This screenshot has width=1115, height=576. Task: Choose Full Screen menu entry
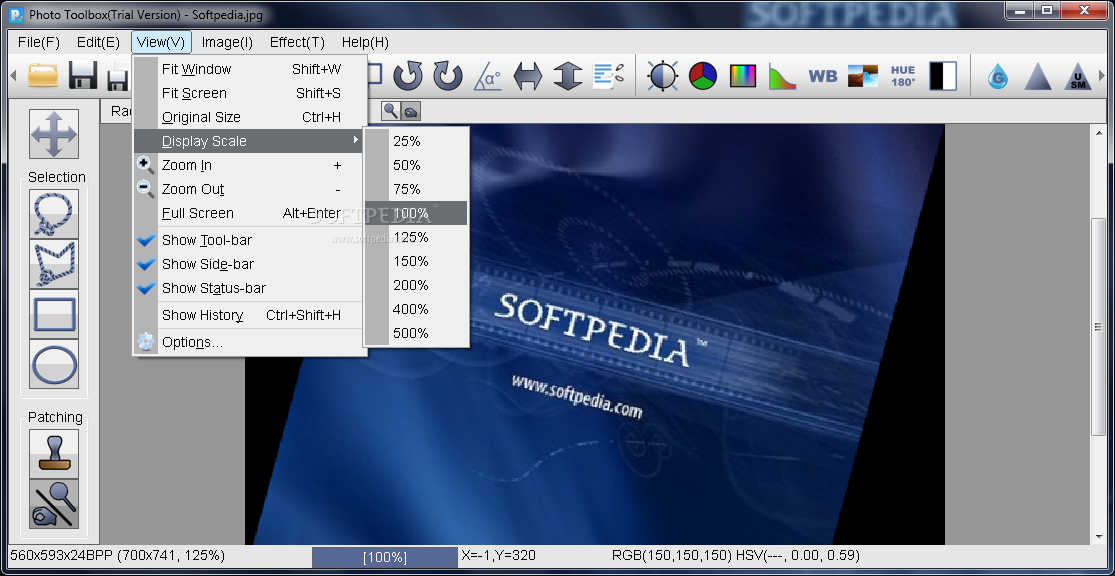(x=250, y=213)
